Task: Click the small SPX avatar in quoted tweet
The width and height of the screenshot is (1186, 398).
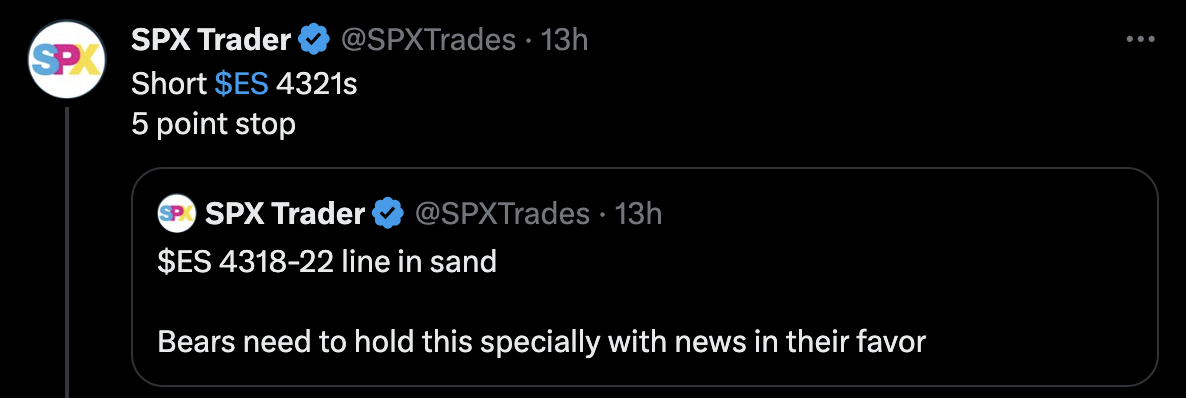Action: coord(176,213)
